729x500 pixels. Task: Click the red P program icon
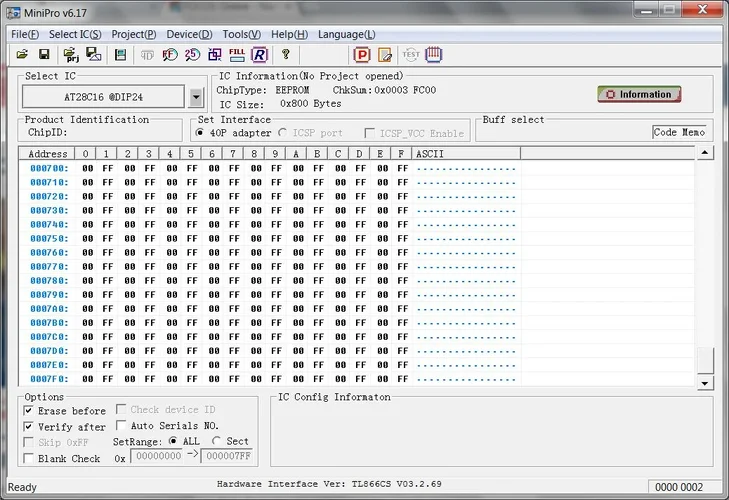362,55
